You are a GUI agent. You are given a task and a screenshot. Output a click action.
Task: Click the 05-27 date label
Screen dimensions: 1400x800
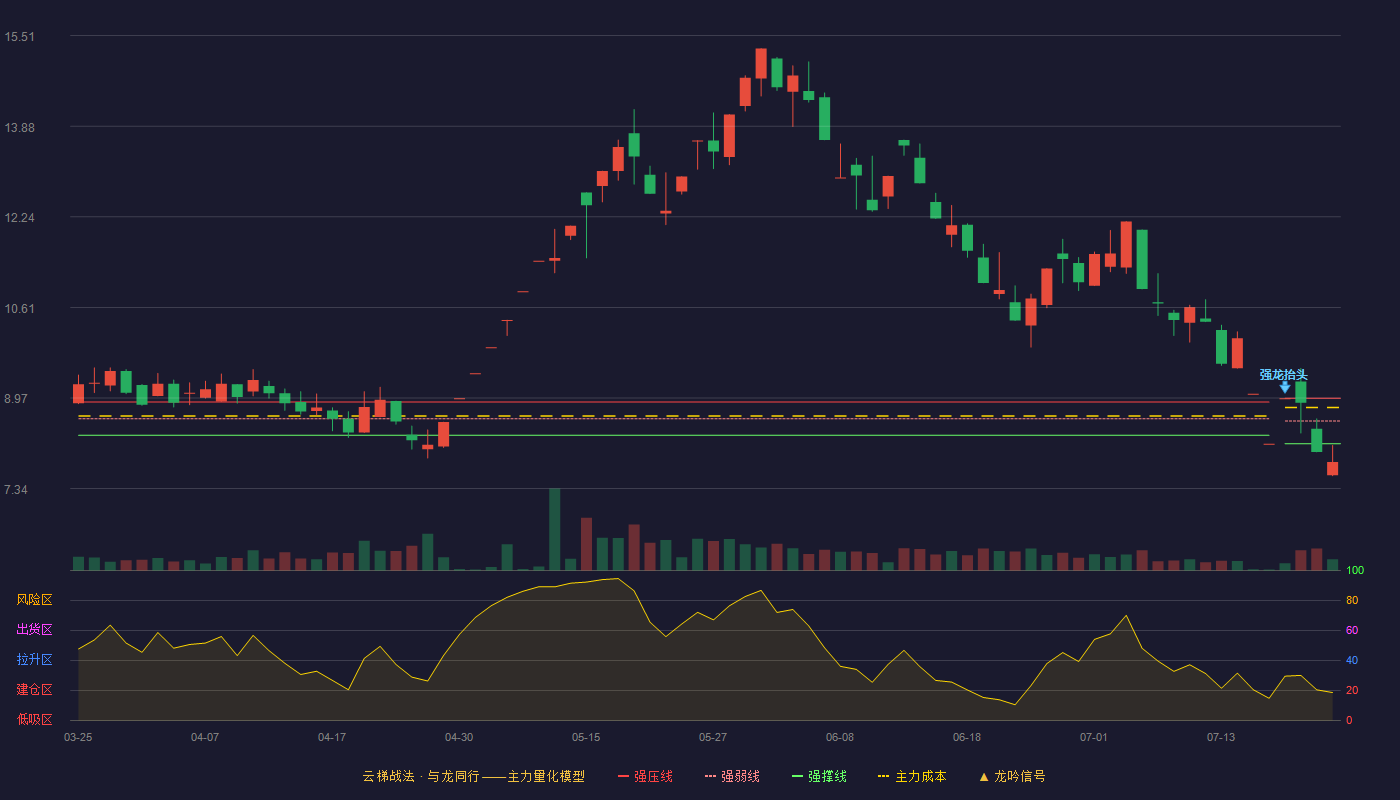[713, 737]
